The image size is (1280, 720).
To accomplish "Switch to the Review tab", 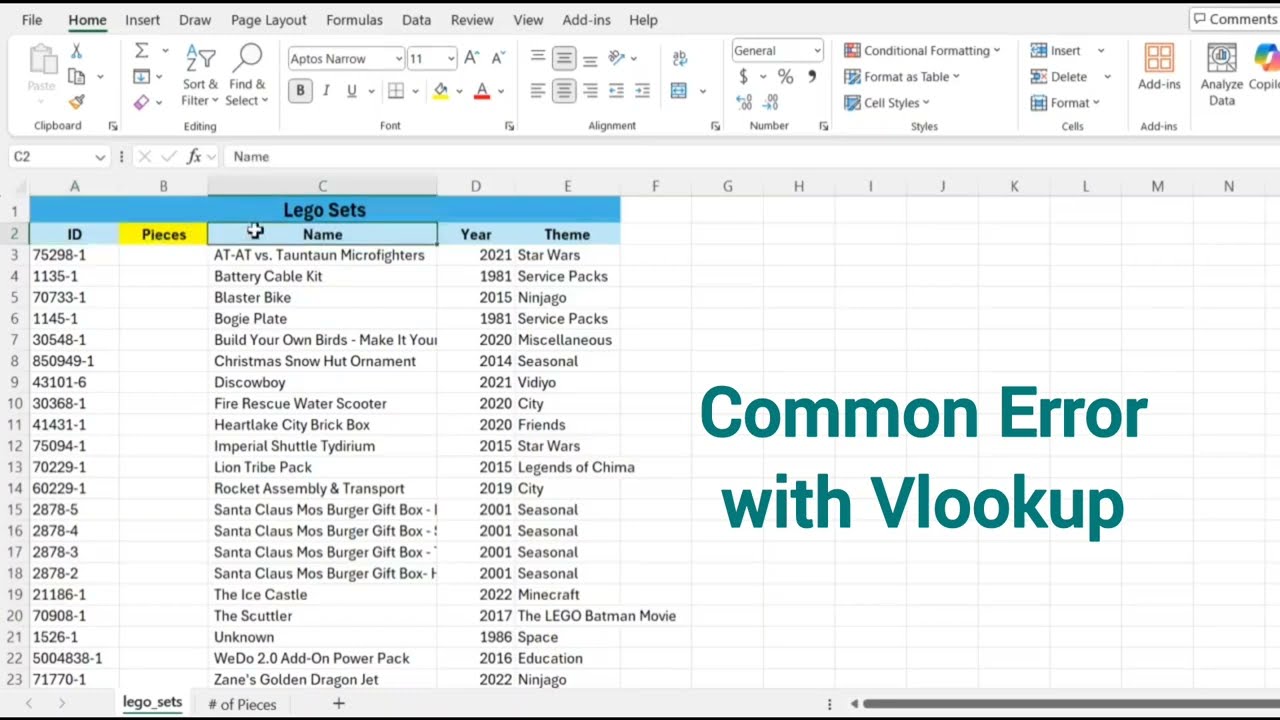I will pyautogui.click(x=472, y=20).
